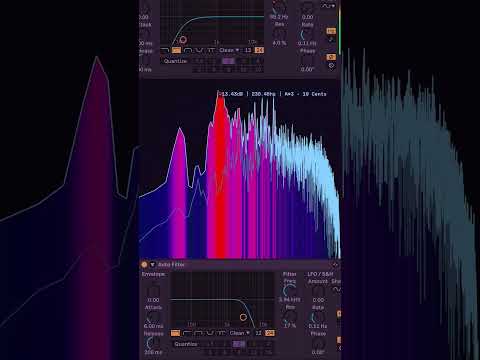Click the Quantize button in lower Auto Filter

tap(186, 344)
